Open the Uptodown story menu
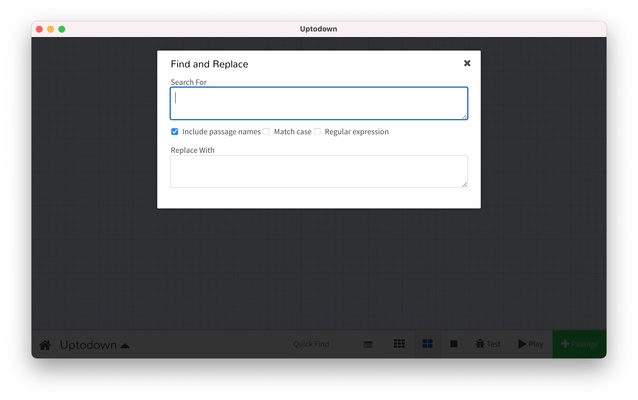The height and width of the screenshot is (400, 638). tap(88, 345)
